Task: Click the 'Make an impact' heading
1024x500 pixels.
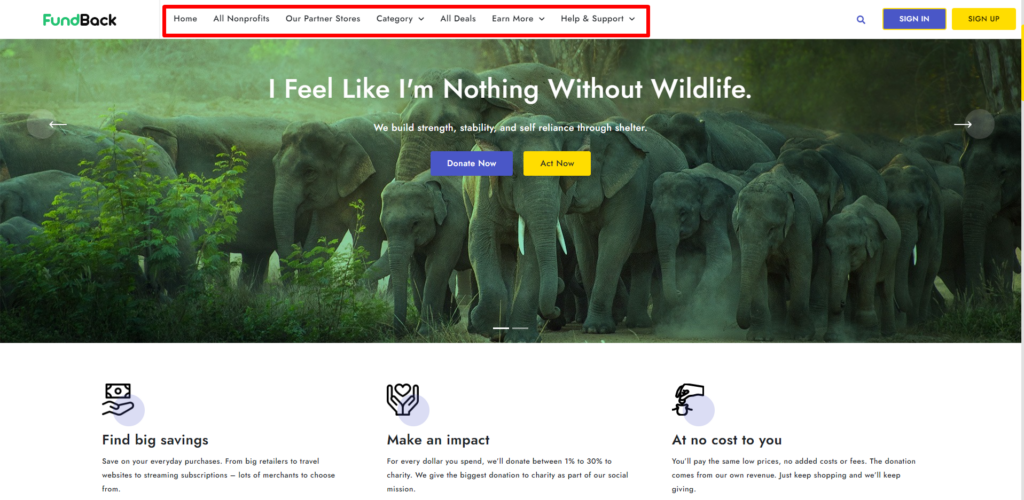Action: [438, 440]
